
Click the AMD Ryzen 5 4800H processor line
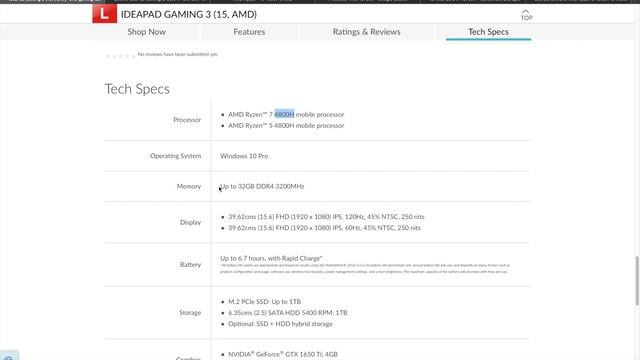coord(286,125)
